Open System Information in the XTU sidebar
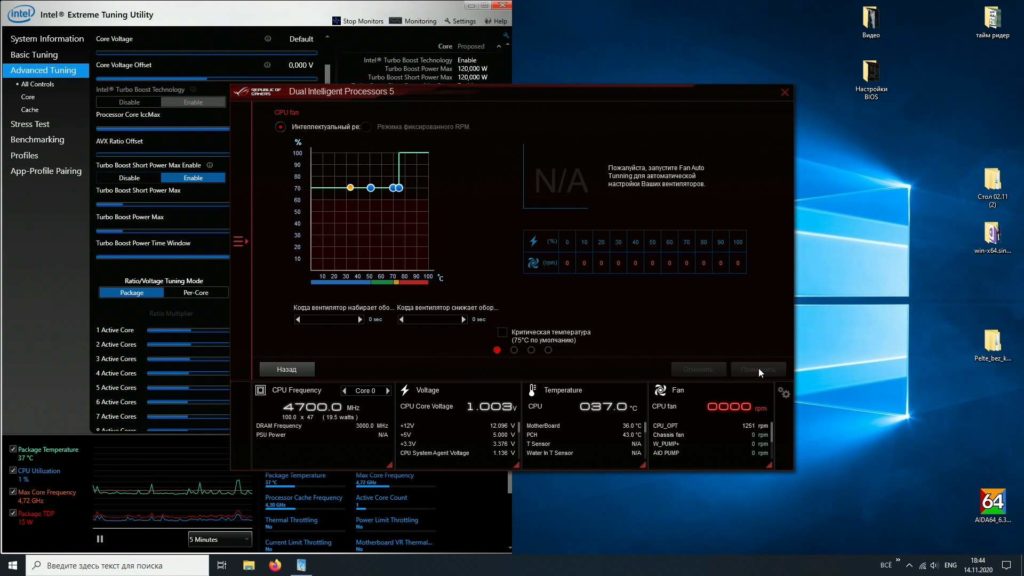 [x=47, y=39]
